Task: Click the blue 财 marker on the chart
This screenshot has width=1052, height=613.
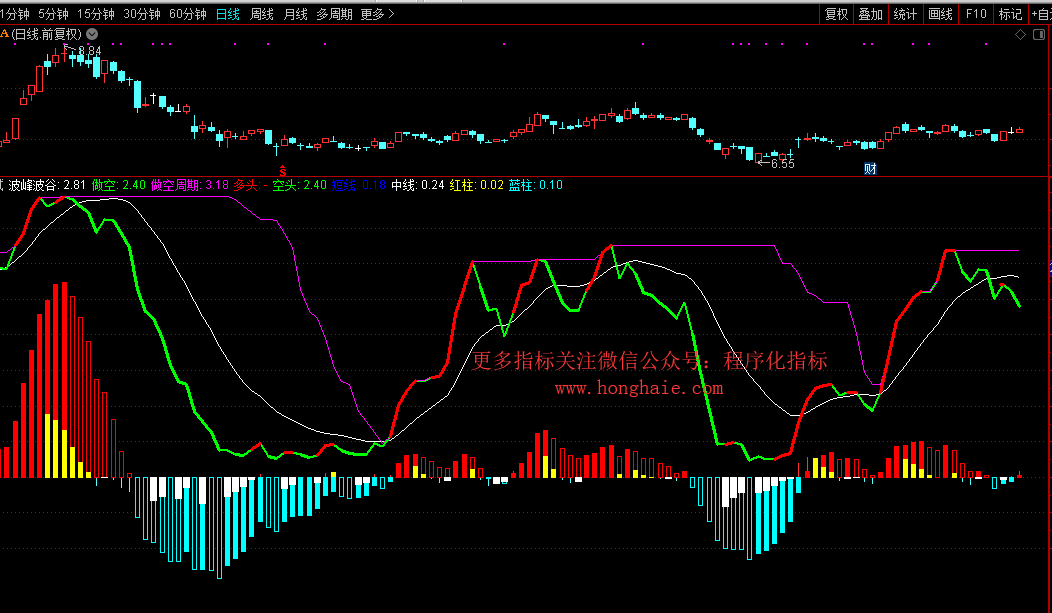Action: pyautogui.click(x=870, y=168)
